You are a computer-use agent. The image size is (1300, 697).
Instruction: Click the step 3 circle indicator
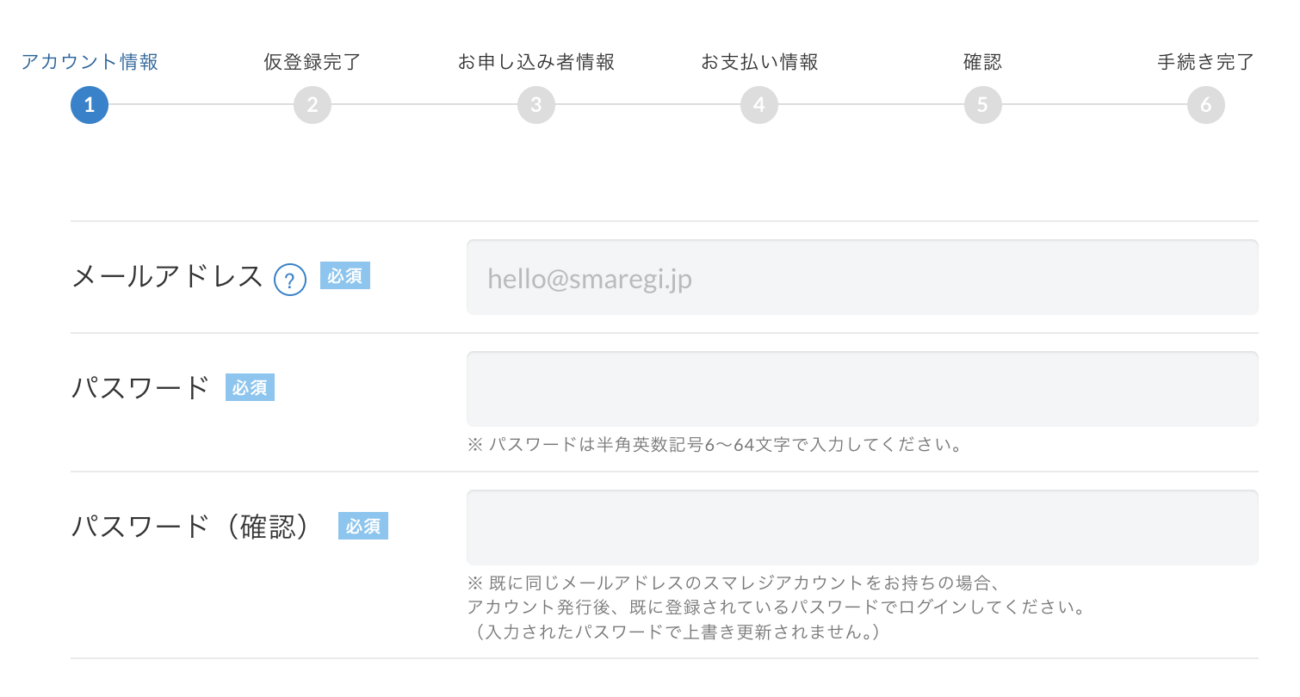pyautogui.click(x=536, y=105)
